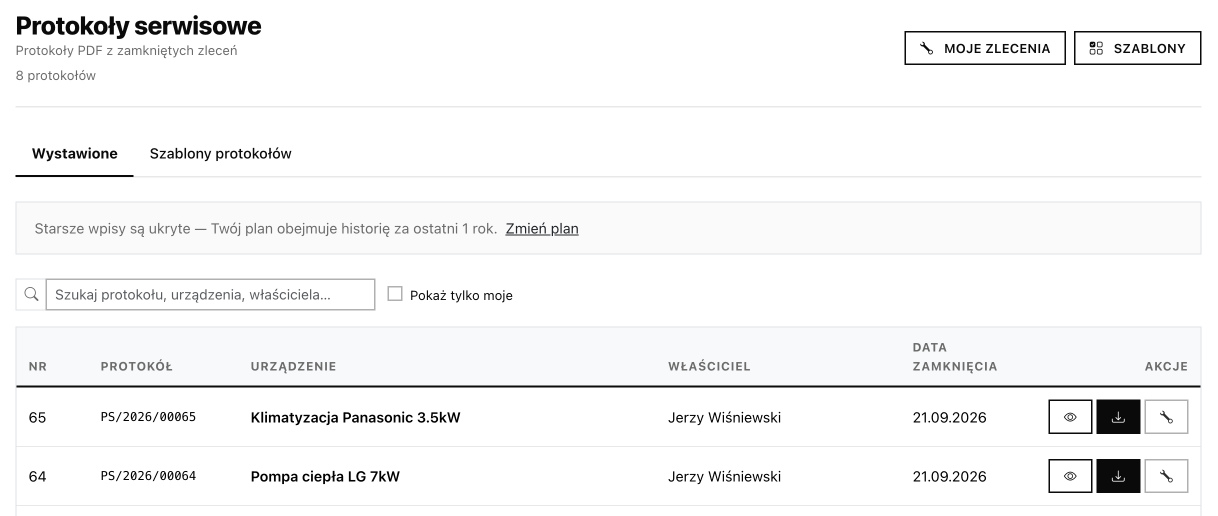Enable Pokaż tylko moje checkbox

tap(394, 295)
